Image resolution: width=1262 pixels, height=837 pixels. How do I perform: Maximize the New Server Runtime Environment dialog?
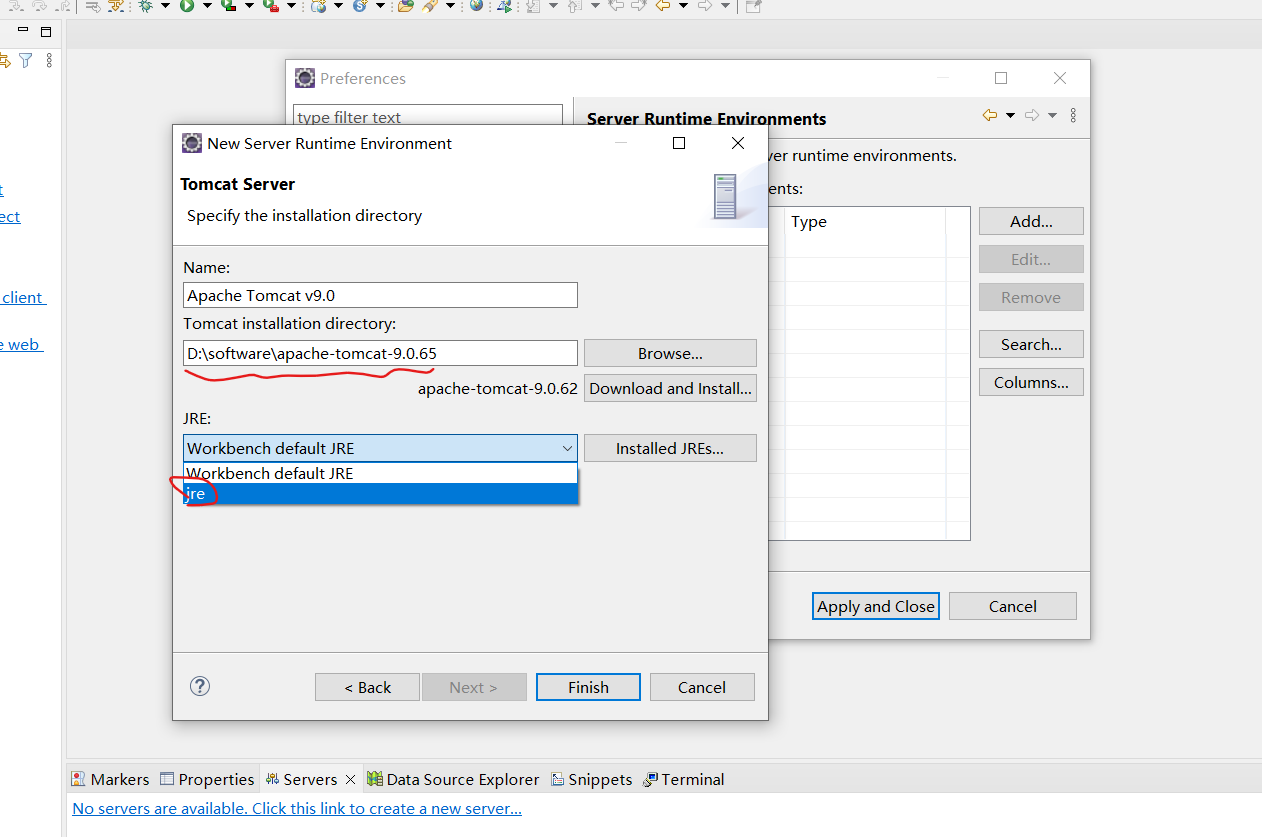point(679,143)
